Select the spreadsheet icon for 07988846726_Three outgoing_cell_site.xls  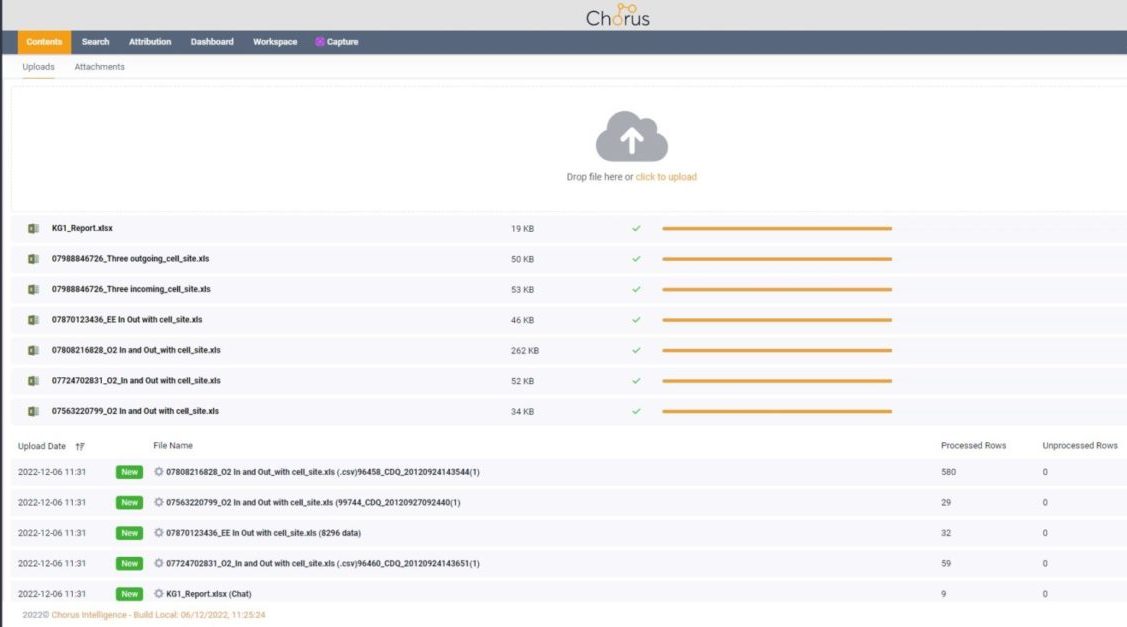(x=31, y=258)
